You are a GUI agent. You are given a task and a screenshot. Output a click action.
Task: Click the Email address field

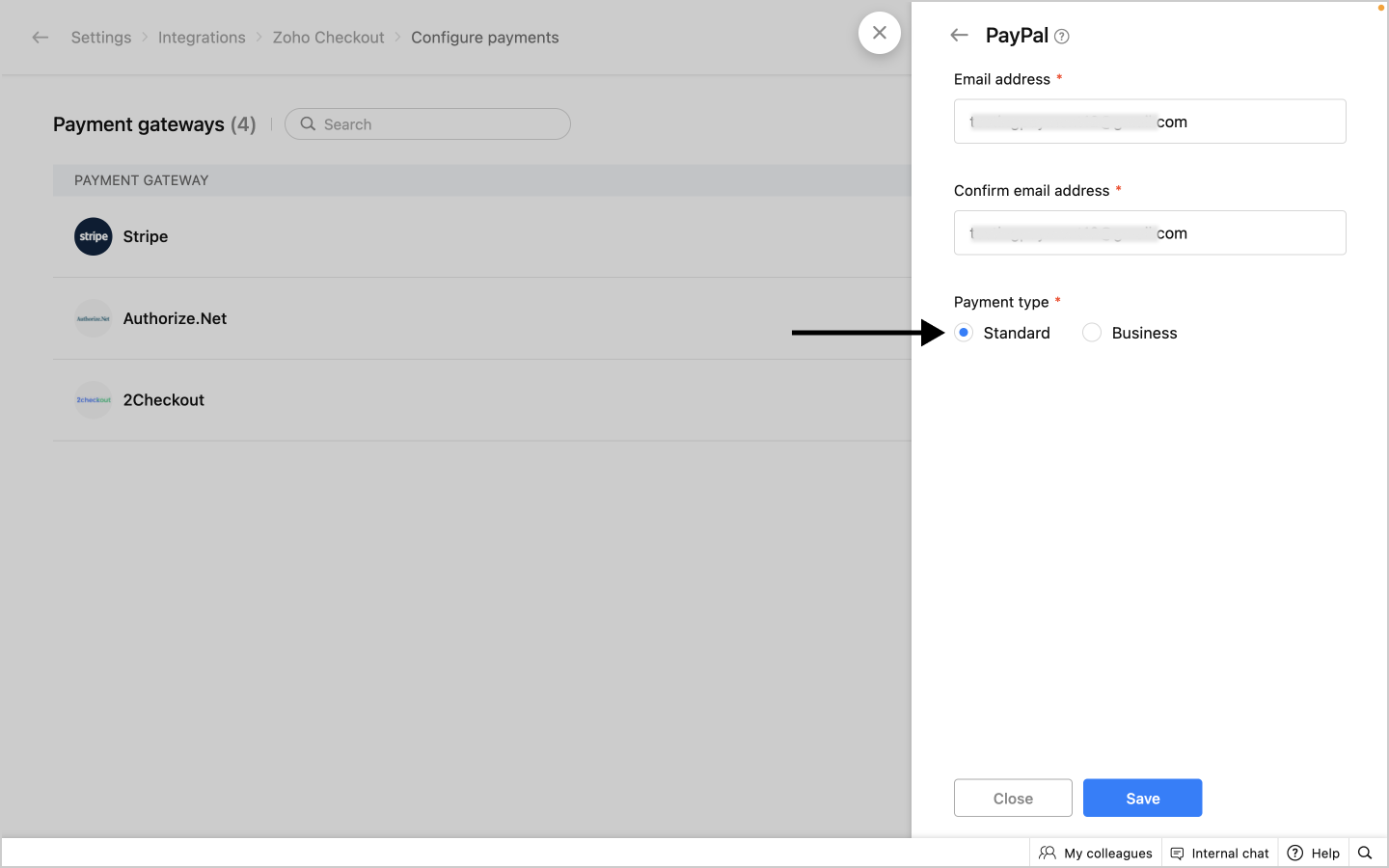(x=1150, y=122)
